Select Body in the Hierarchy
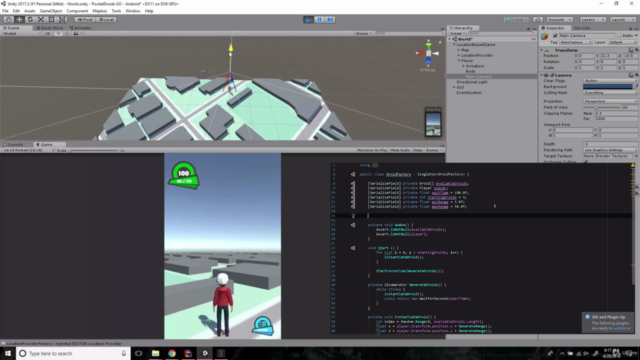 coord(471,71)
